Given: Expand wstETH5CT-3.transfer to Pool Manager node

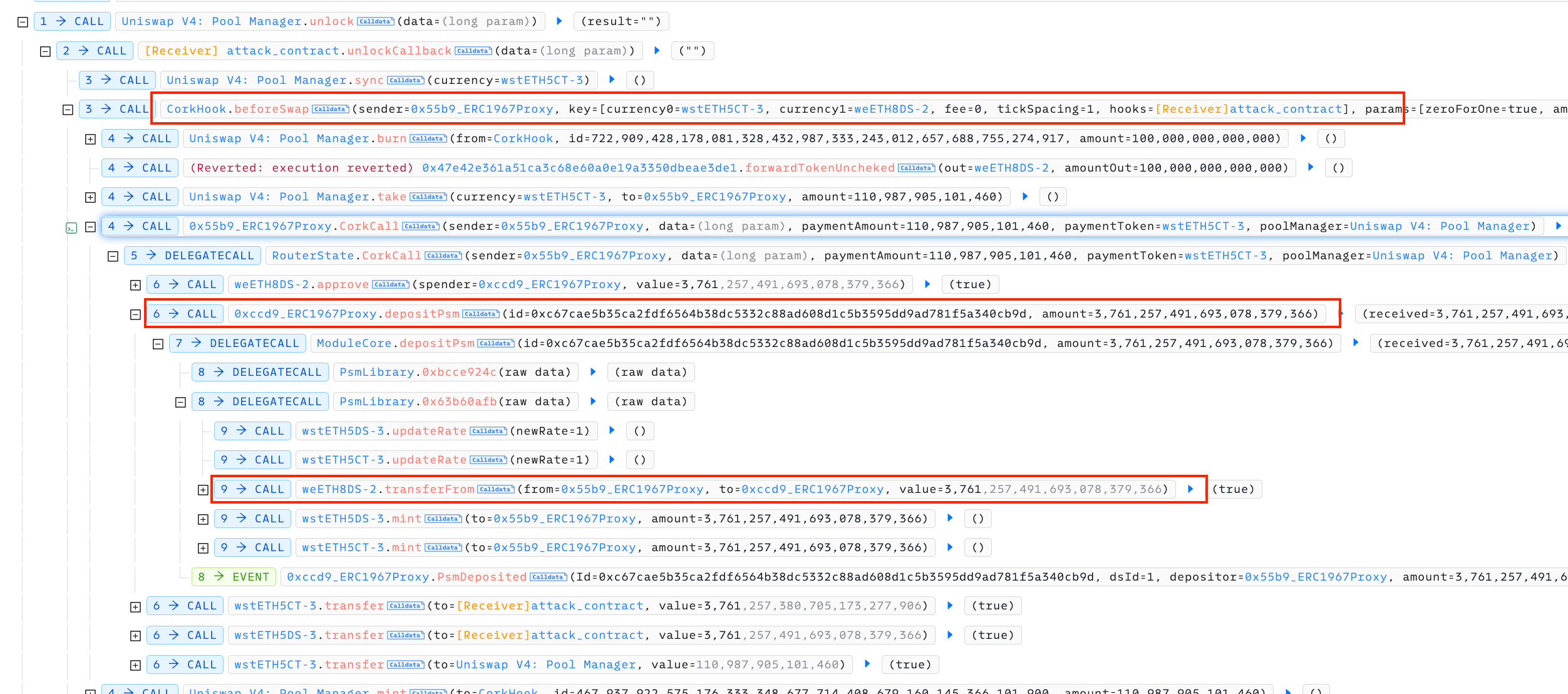Looking at the screenshot, I should [135, 665].
